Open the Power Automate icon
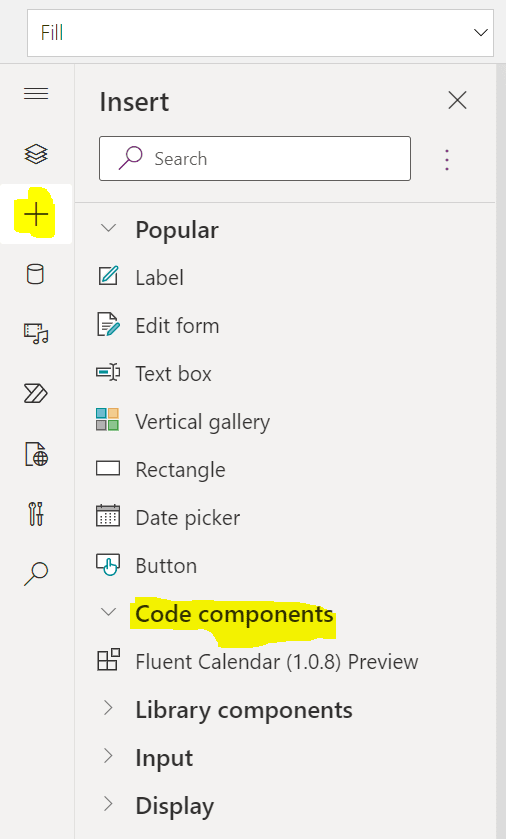The height and width of the screenshot is (839, 506). (36, 394)
